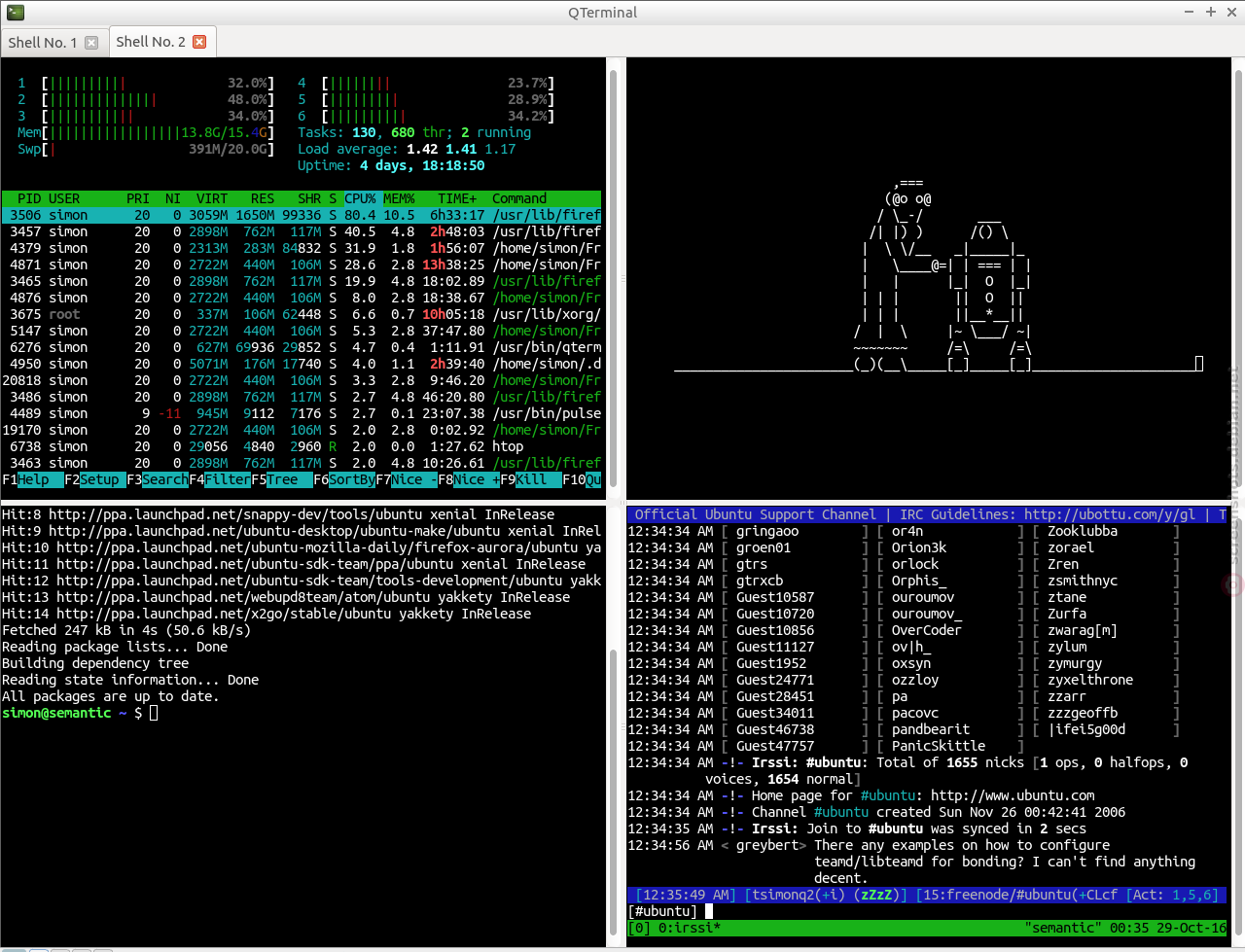Open the http://www.ubuntu.com home page link

pos(1013,795)
